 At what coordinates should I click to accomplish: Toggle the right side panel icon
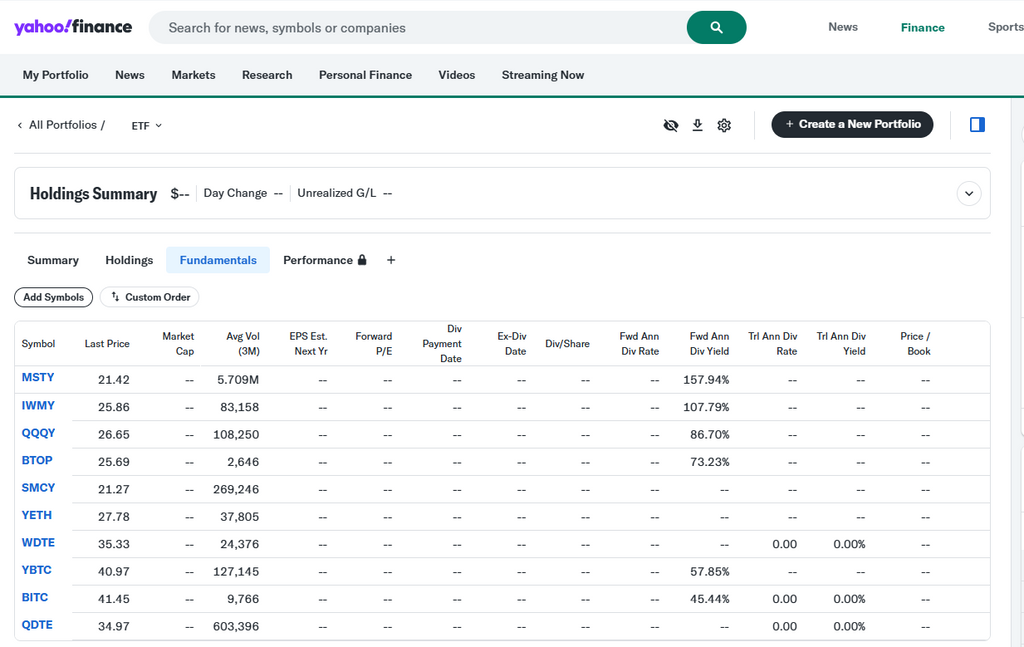[x=977, y=125]
